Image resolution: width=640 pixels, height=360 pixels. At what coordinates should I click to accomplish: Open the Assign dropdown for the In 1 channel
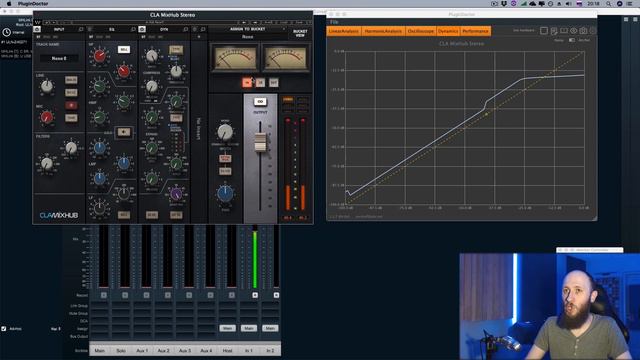coord(249,328)
